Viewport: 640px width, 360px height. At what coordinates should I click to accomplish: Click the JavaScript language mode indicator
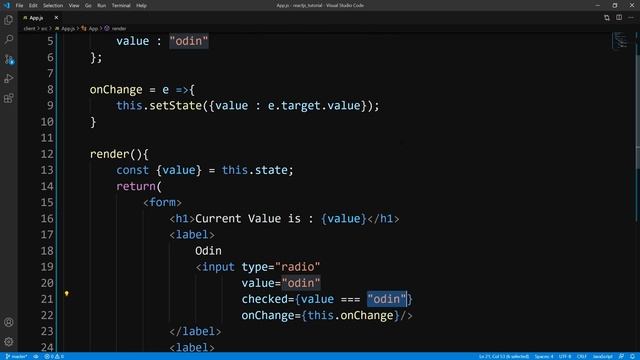click(x=602, y=356)
